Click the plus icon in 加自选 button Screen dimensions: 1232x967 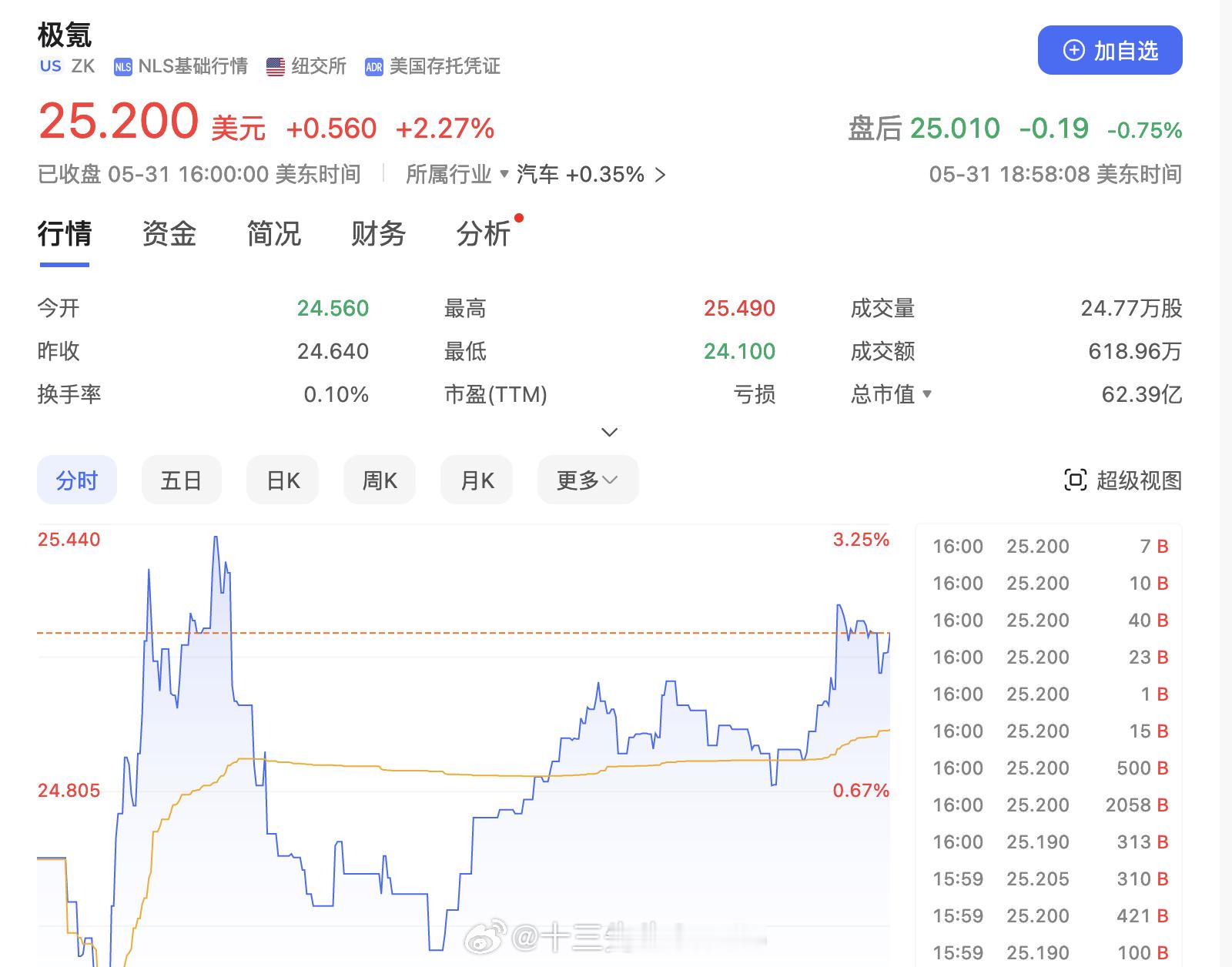pyautogui.click(x=1073, y=51)
